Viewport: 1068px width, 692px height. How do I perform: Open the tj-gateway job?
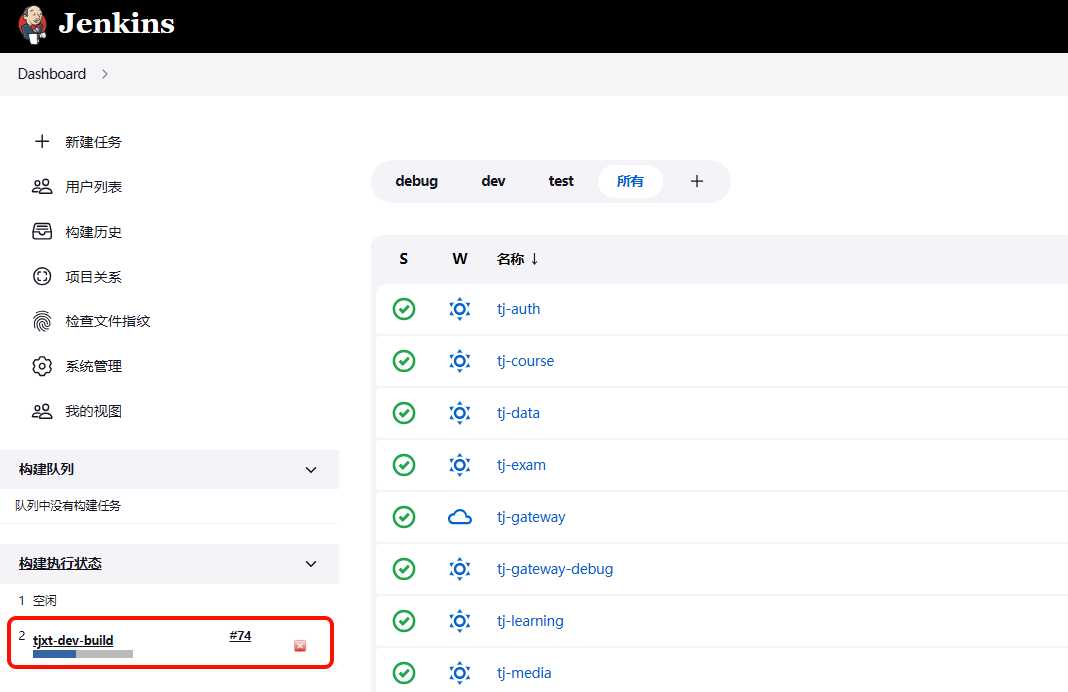click(x=531, y=517)
